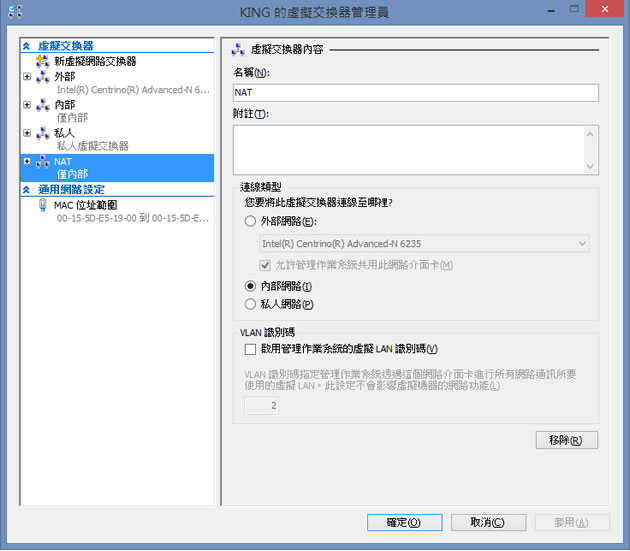Viewport: 630px width, 551px height.
Task: Select the 私人網路 radio button
Action: point(250,304)
